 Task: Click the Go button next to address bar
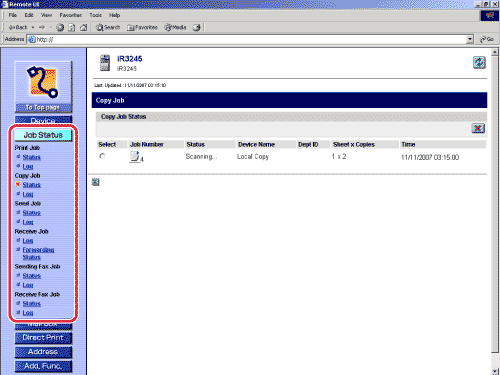click(487, 39)
